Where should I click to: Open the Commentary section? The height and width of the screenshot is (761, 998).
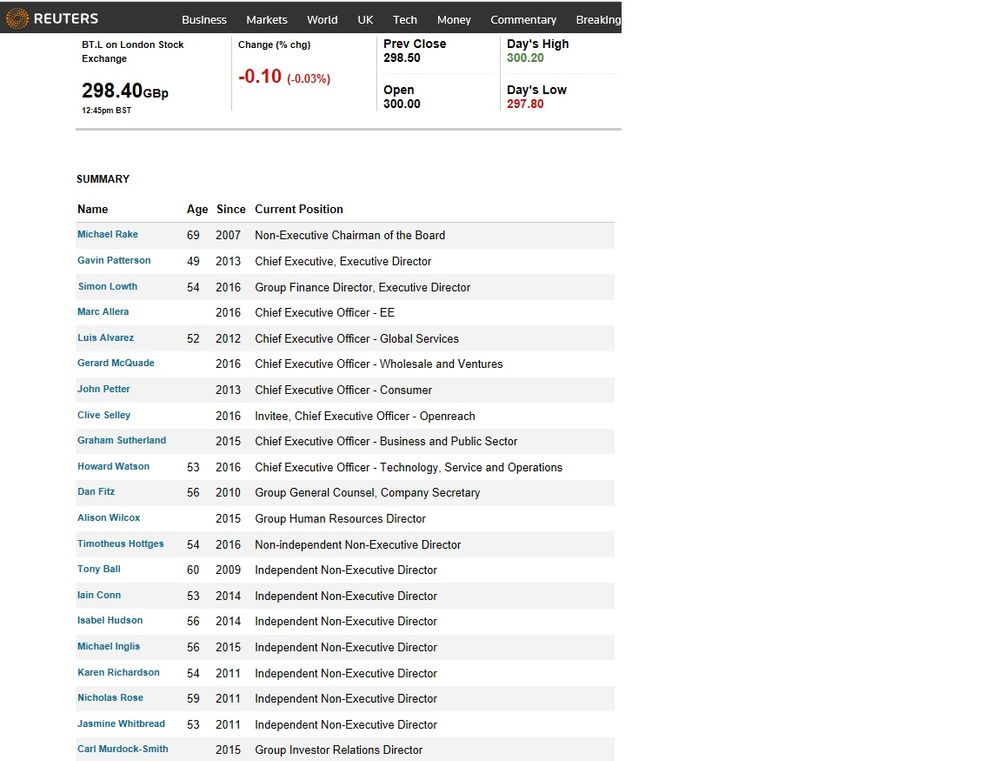point(523,20)
